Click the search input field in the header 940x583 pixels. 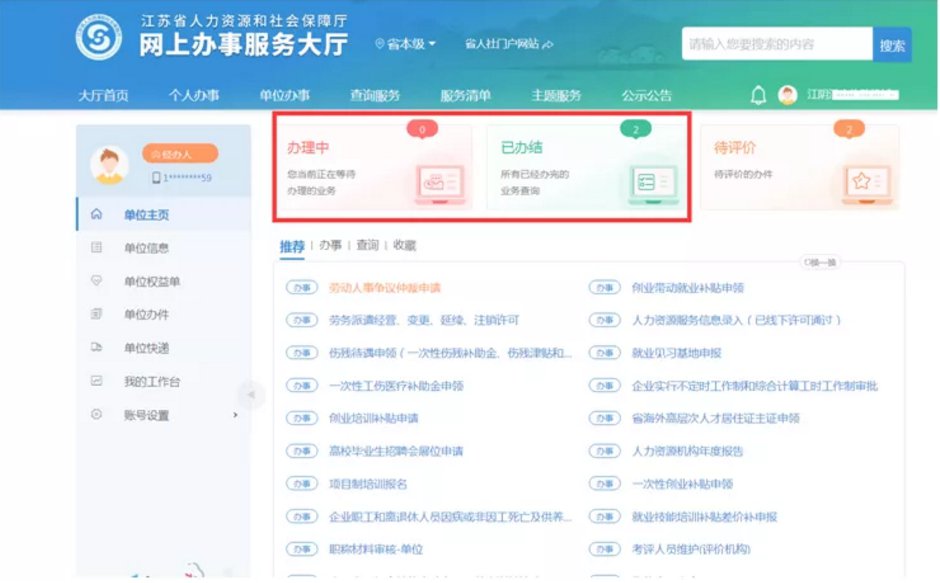pos(776,44)
